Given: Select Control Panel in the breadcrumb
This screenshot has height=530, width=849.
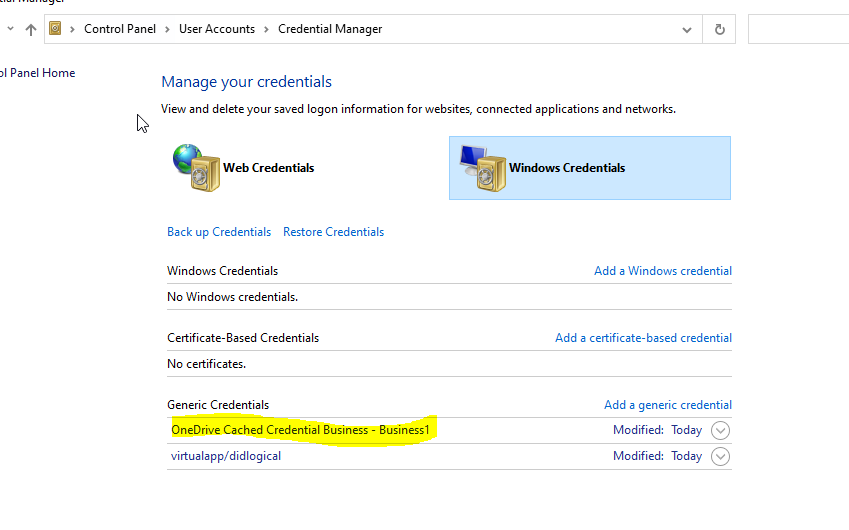Looking at the screenshot, I should [x=120, y=29].
